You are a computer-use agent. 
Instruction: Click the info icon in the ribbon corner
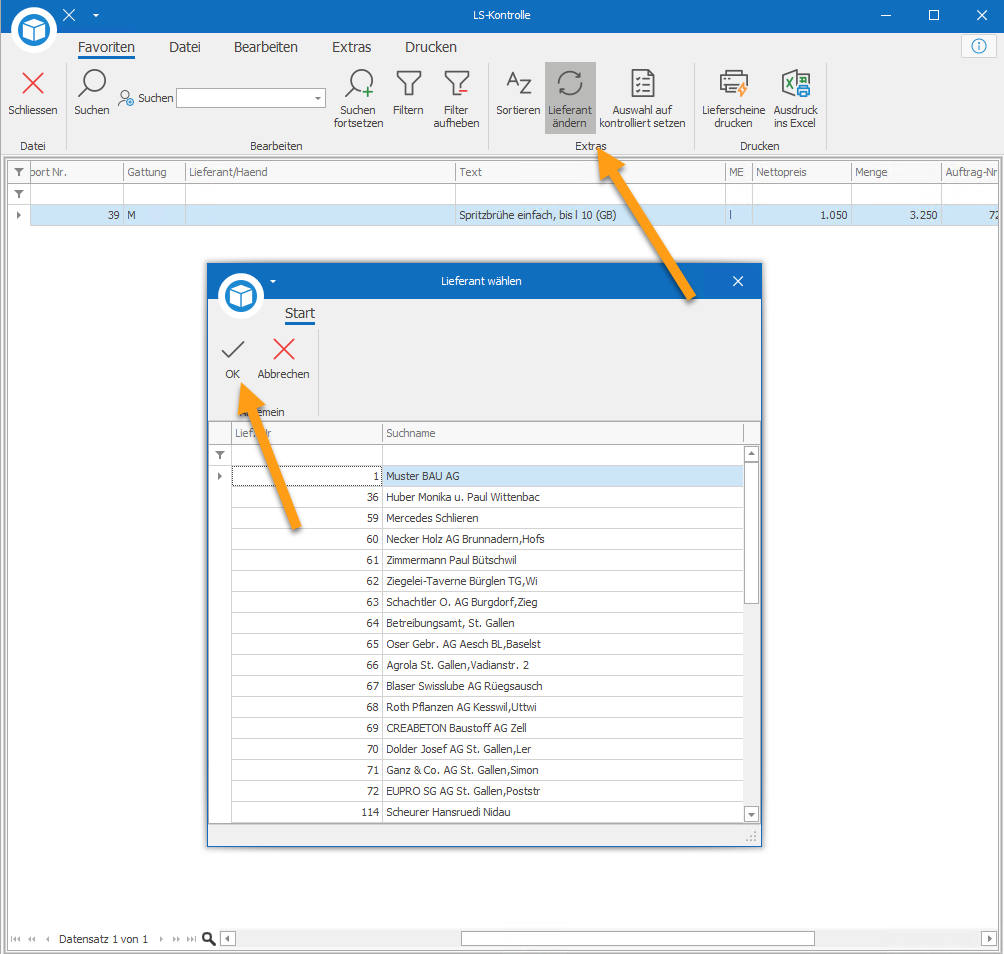point(978,46)
